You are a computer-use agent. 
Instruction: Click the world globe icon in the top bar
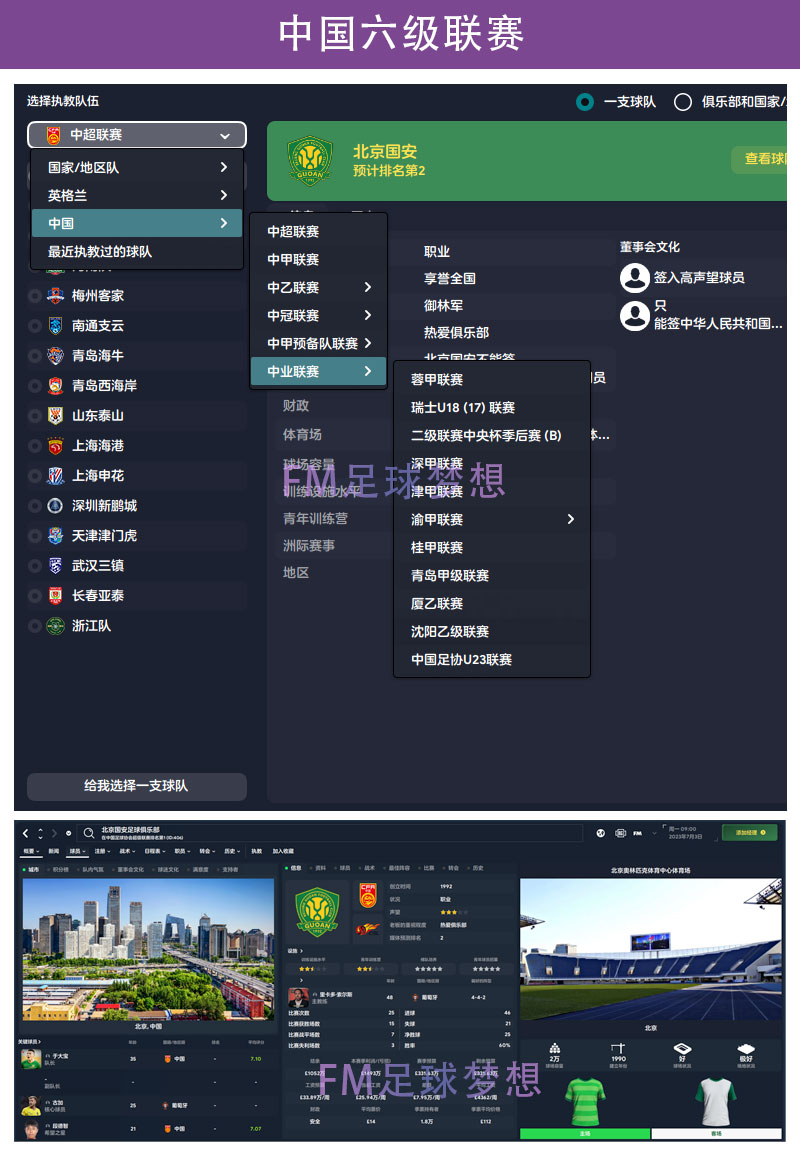(601, 833)
